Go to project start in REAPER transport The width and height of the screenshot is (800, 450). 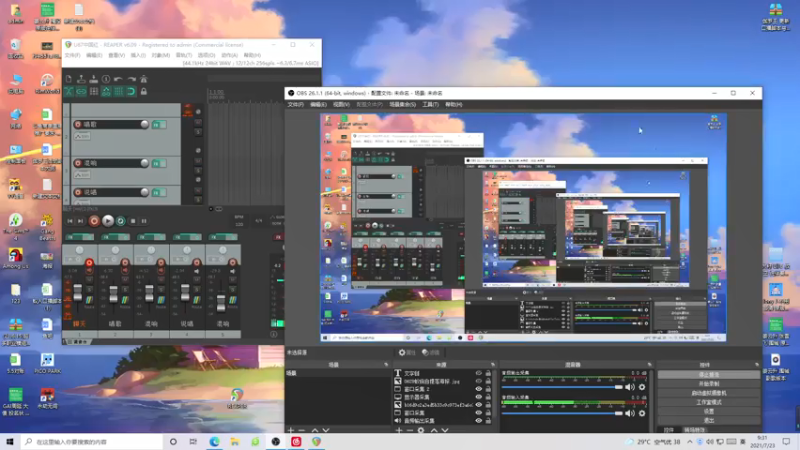(70, 221)
